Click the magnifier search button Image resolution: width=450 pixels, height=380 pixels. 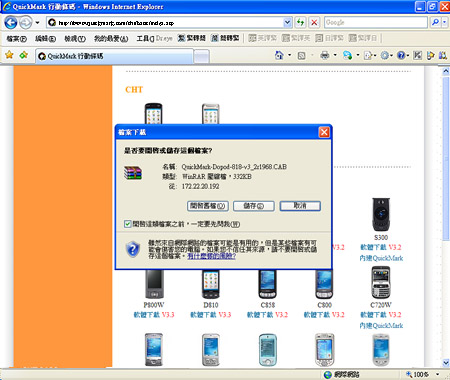click(435, 23)
